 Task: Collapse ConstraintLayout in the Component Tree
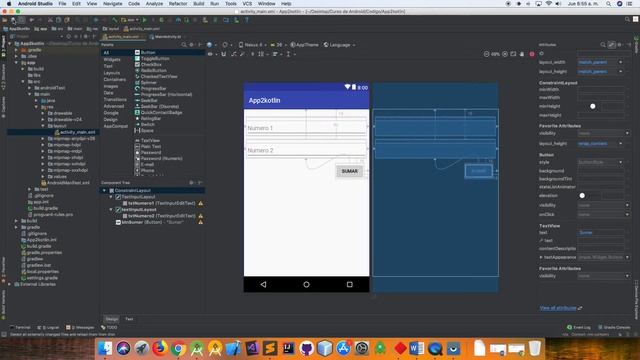coord(104,191)
